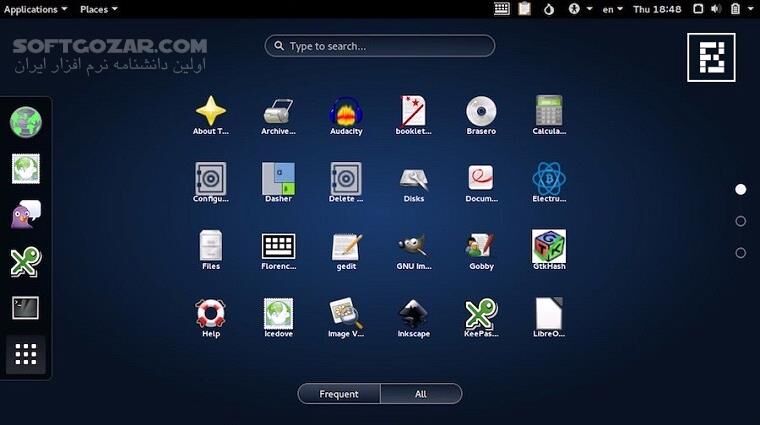Image resolution: width=760 pixels, height=425 pixels.
Task: Expand the en keyboard layout menu
Action: pos(612,9)
